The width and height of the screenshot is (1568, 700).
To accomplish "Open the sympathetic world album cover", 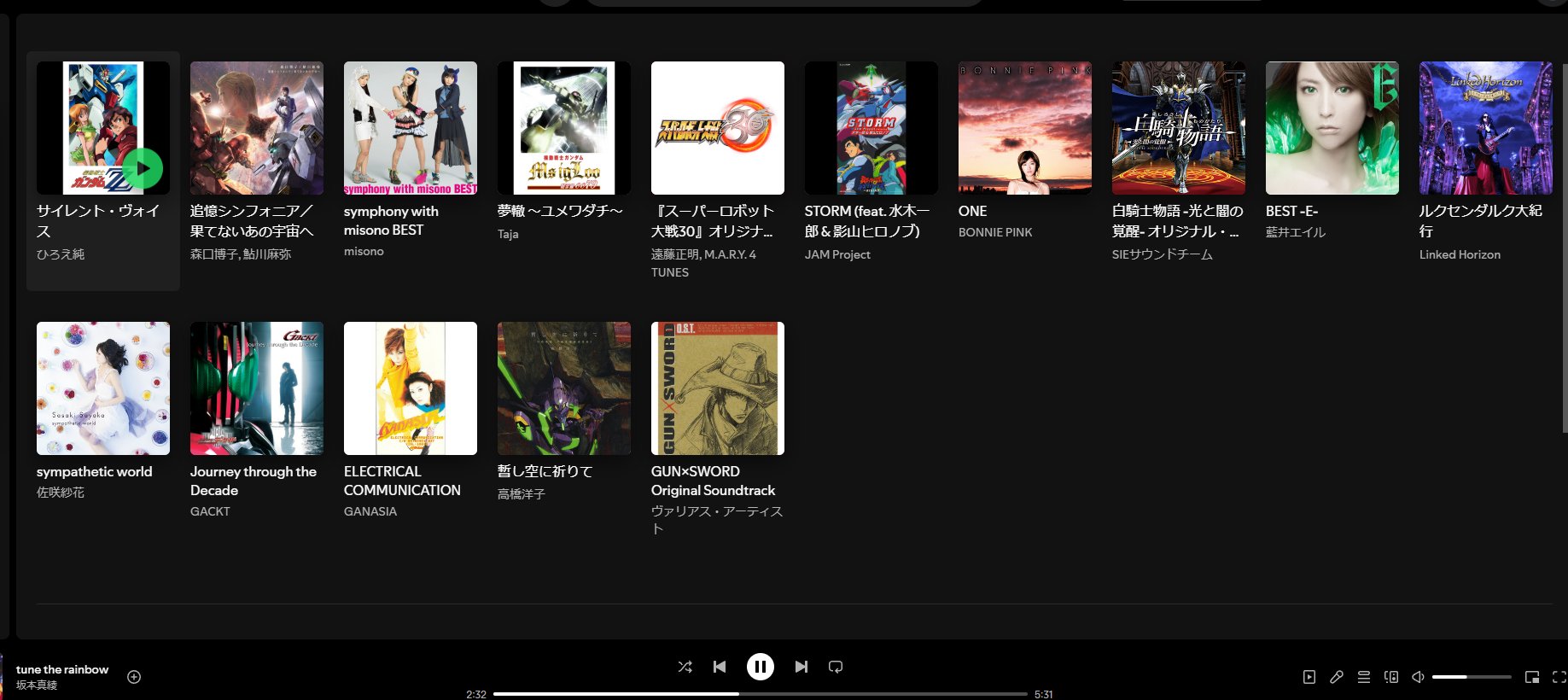I will (103, 388).
